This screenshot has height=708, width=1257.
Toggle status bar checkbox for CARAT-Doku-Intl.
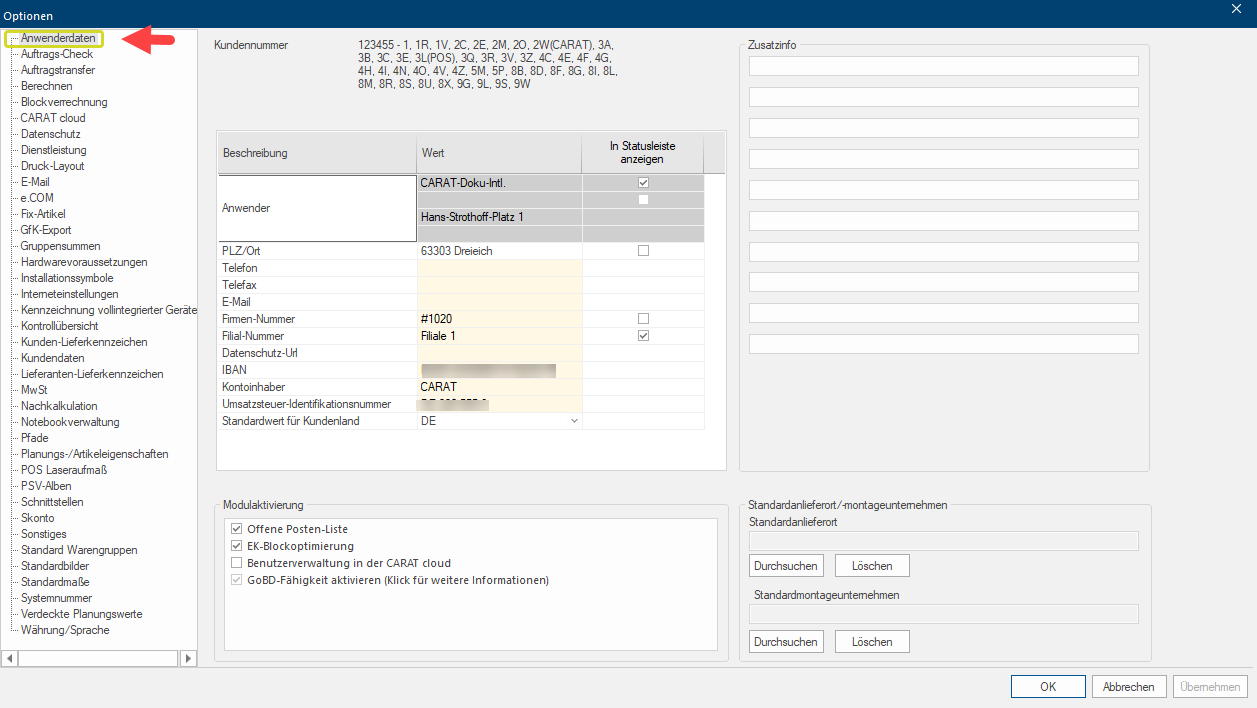point(643,183)
